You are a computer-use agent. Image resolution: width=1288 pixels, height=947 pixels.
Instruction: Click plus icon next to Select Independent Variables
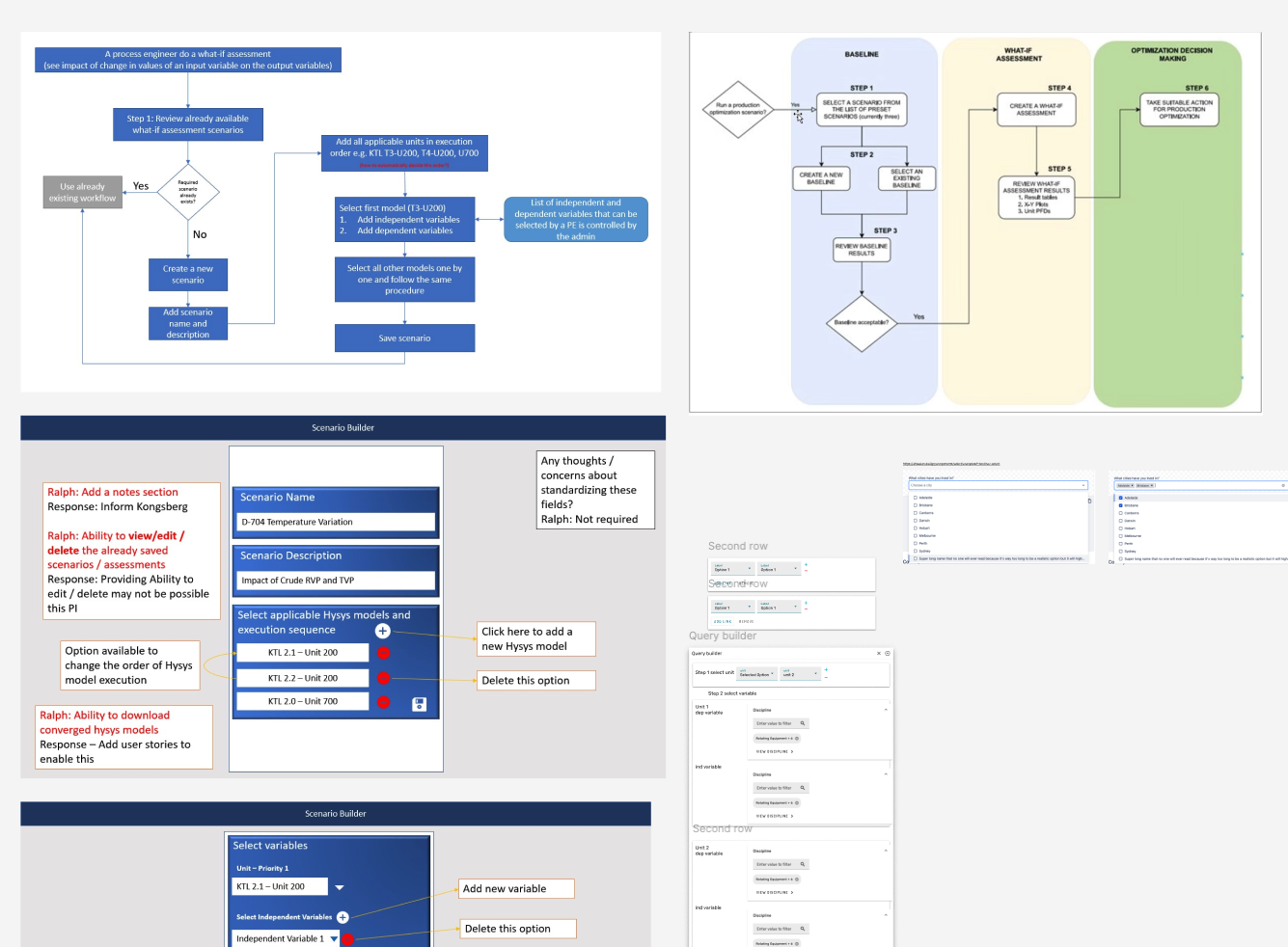(x=343, y=917)
